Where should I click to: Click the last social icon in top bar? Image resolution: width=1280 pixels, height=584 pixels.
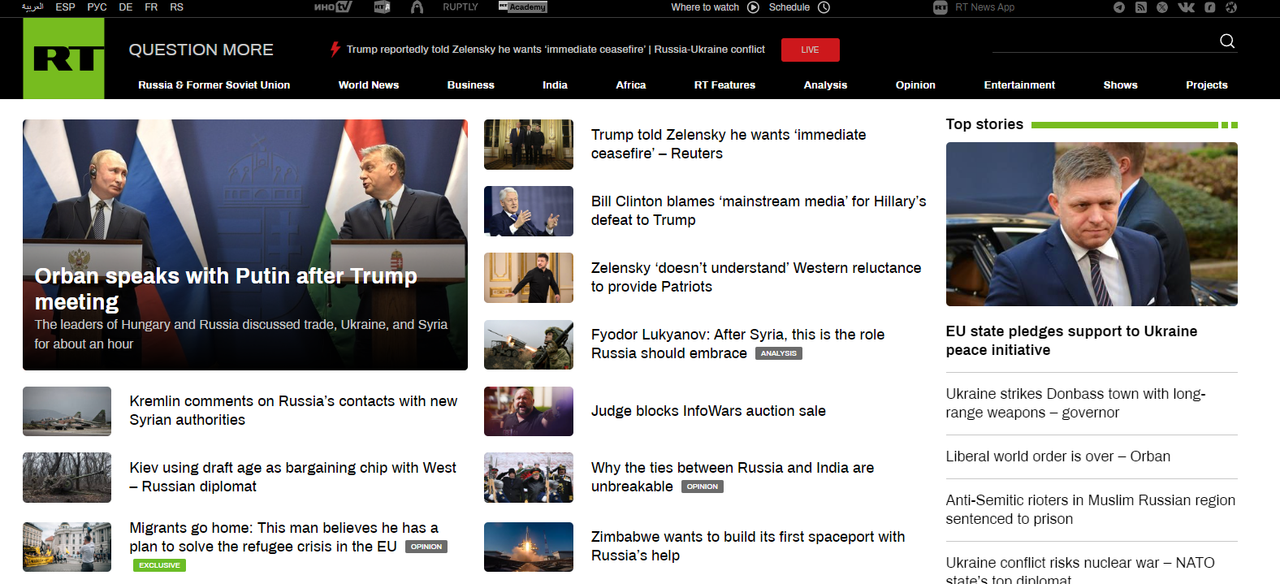tap(1232, 7)
